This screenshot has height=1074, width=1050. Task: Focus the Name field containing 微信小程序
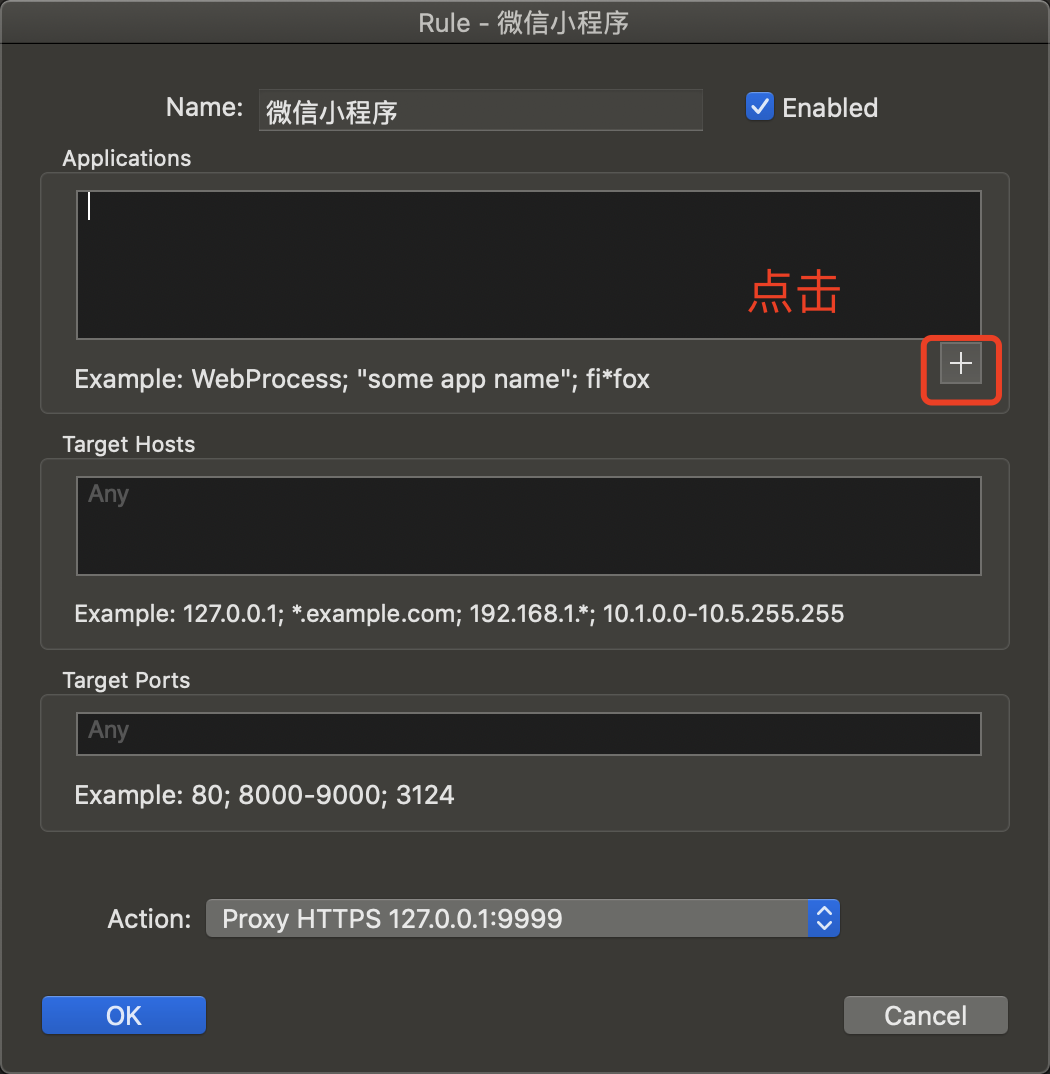pos(481,110)
